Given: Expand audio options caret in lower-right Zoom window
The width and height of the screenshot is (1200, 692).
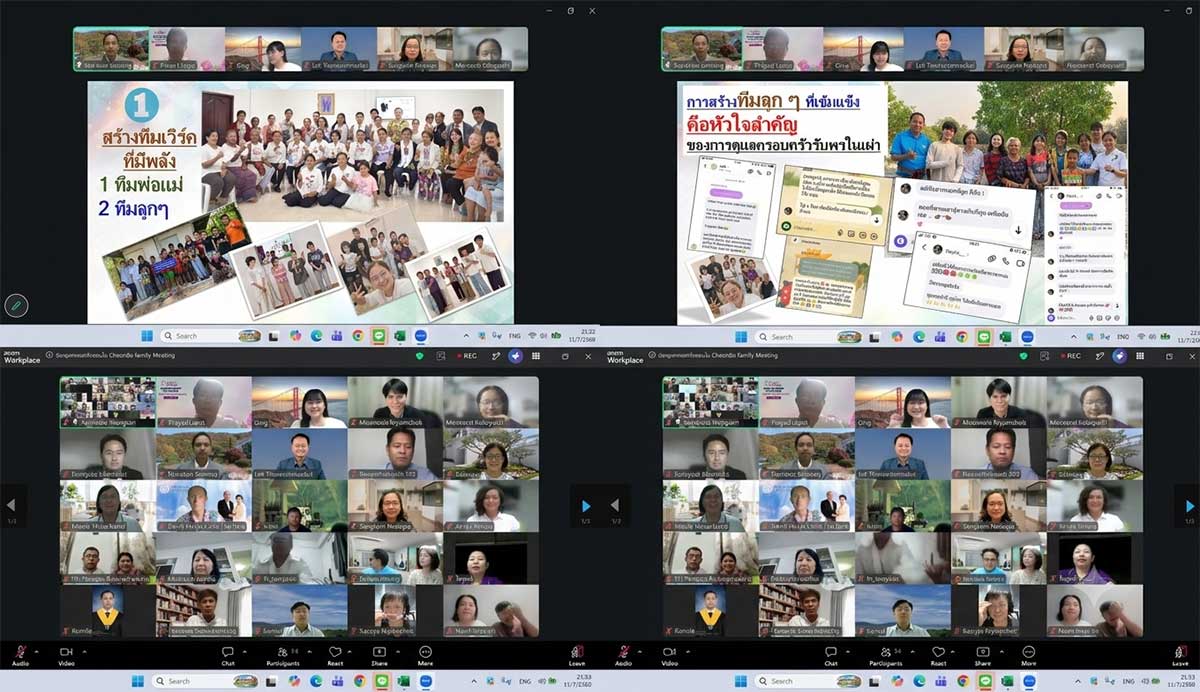Looking at the screenshot, I should point(640,651).
